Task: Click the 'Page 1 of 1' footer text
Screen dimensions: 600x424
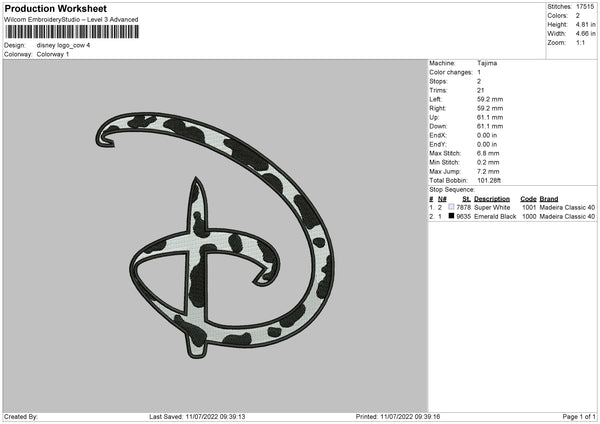Action: (x=579, y=417)
